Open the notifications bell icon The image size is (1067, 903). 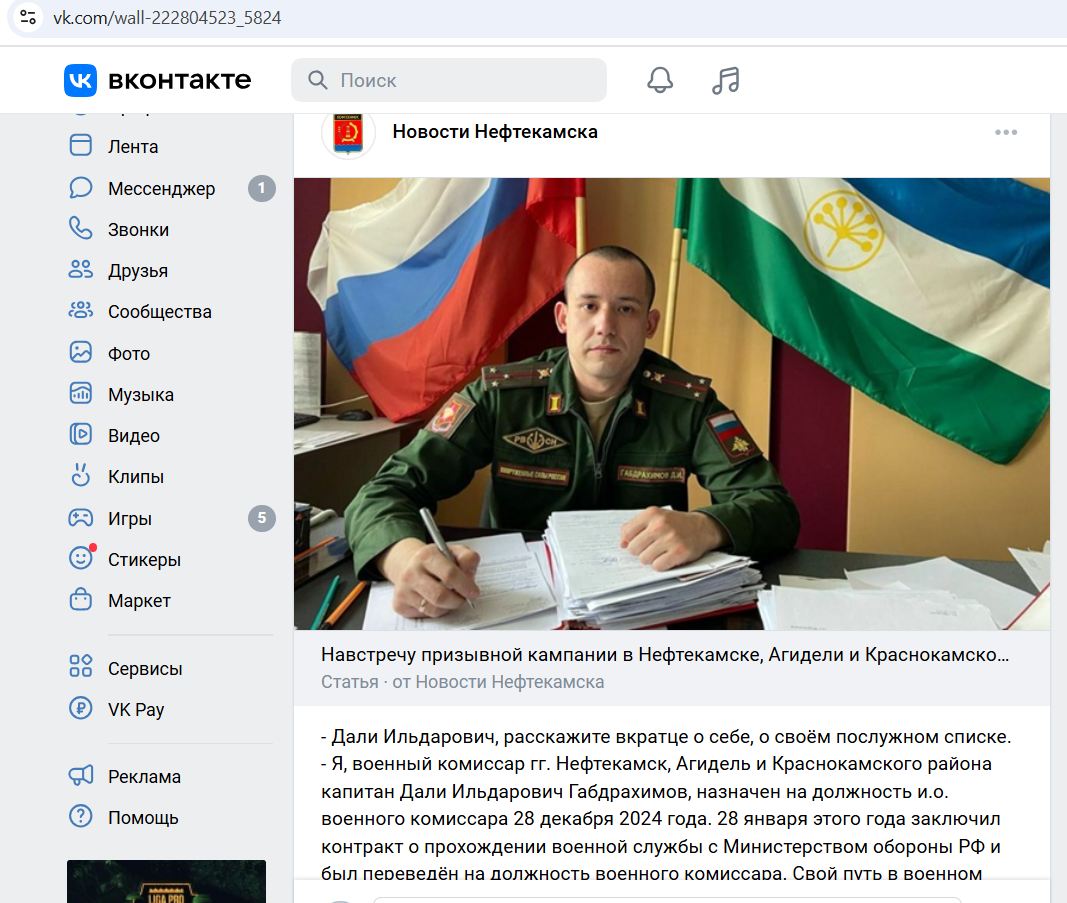tap(659, 80)
